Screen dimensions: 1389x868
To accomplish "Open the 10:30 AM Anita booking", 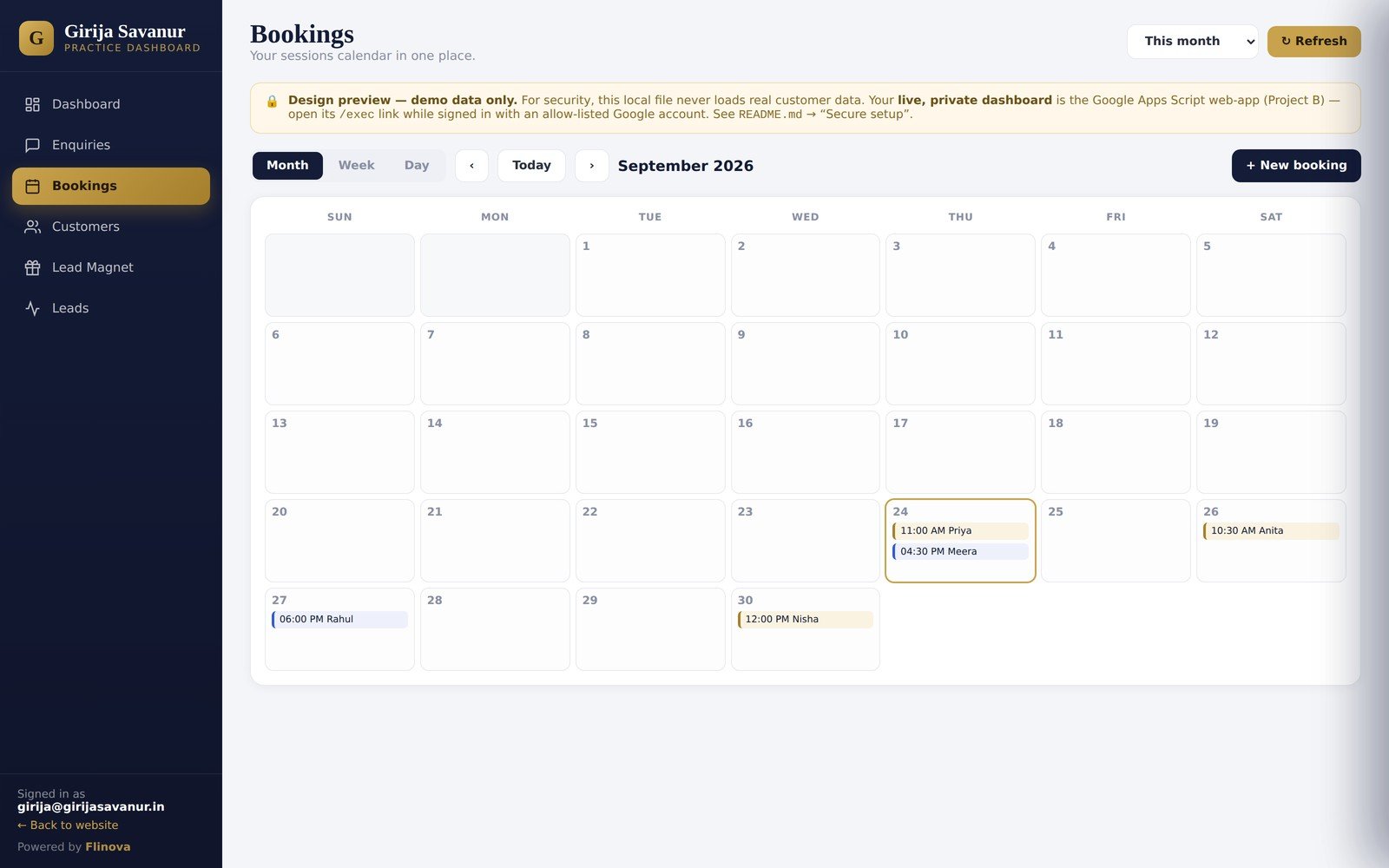I will 1271,531.
